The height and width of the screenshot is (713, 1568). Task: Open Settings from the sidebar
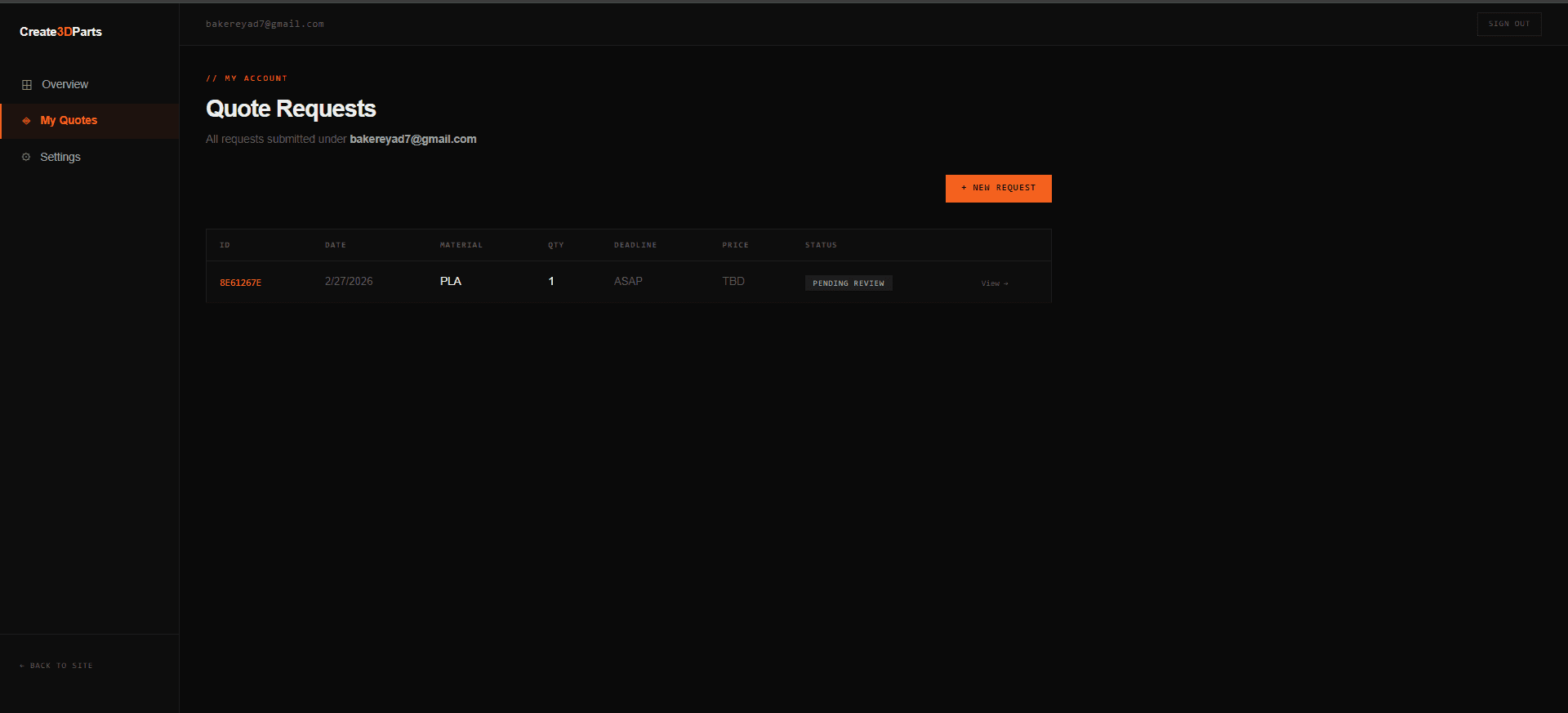pos(90,157)
